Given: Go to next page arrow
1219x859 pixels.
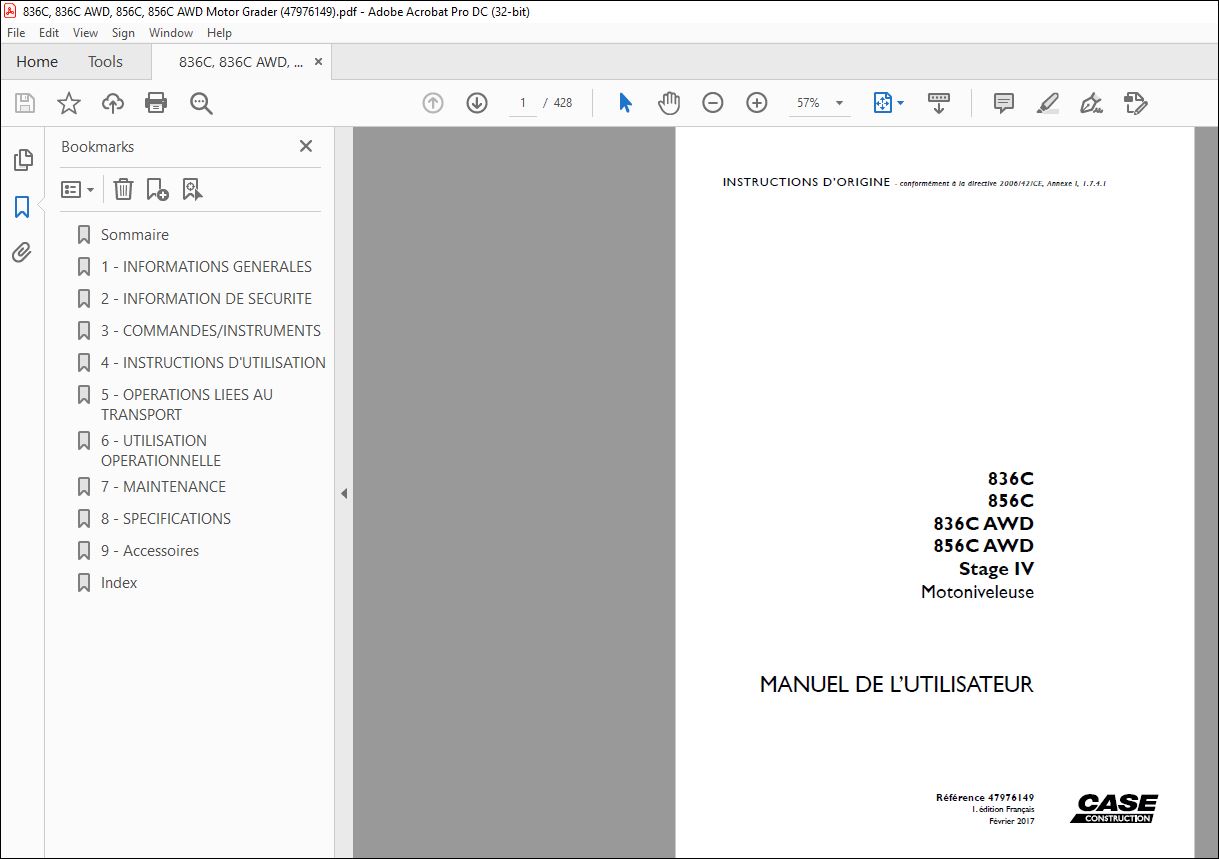Looking at the screenshot, I should pos(477,103).
